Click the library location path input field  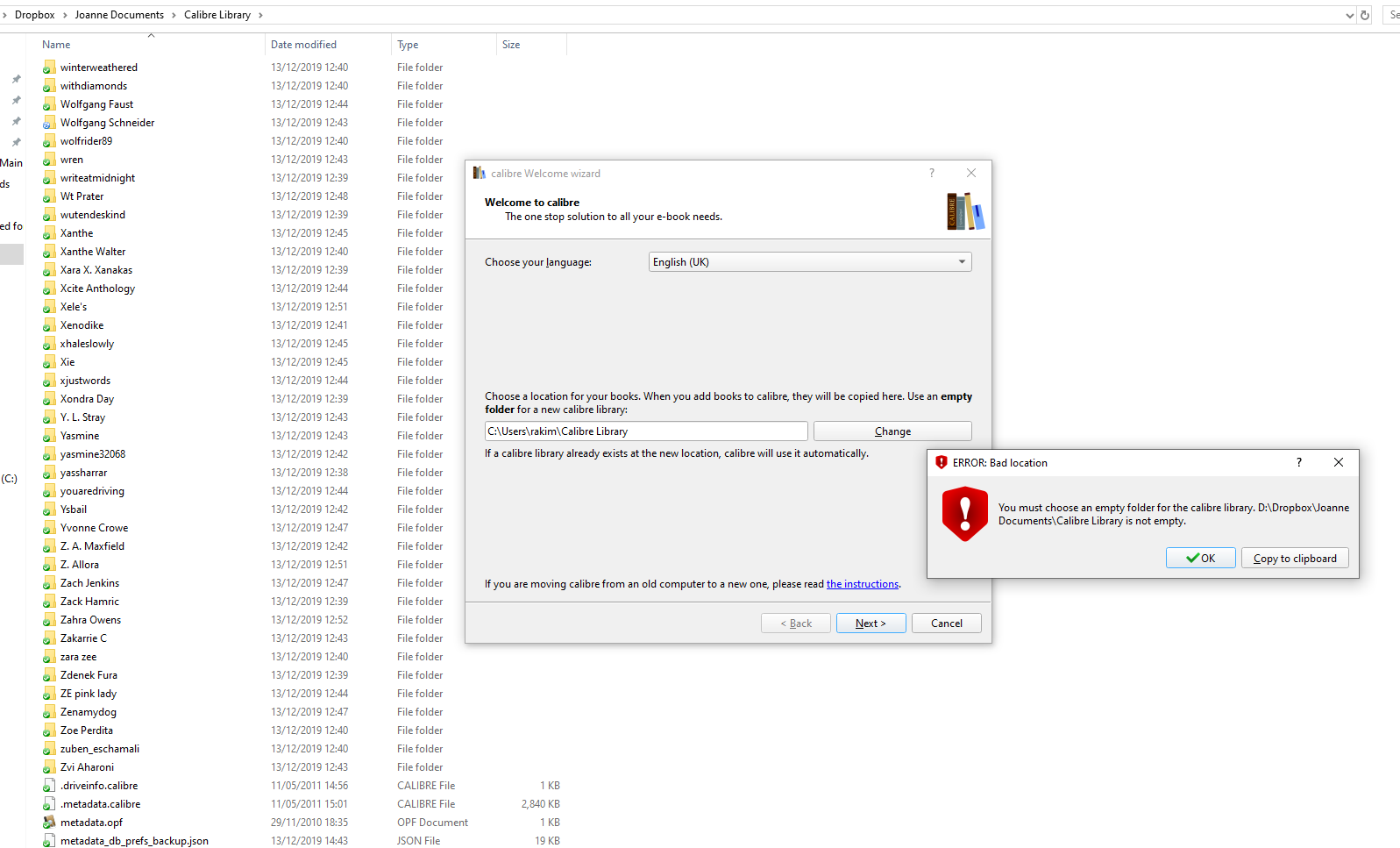pos(646,431)
